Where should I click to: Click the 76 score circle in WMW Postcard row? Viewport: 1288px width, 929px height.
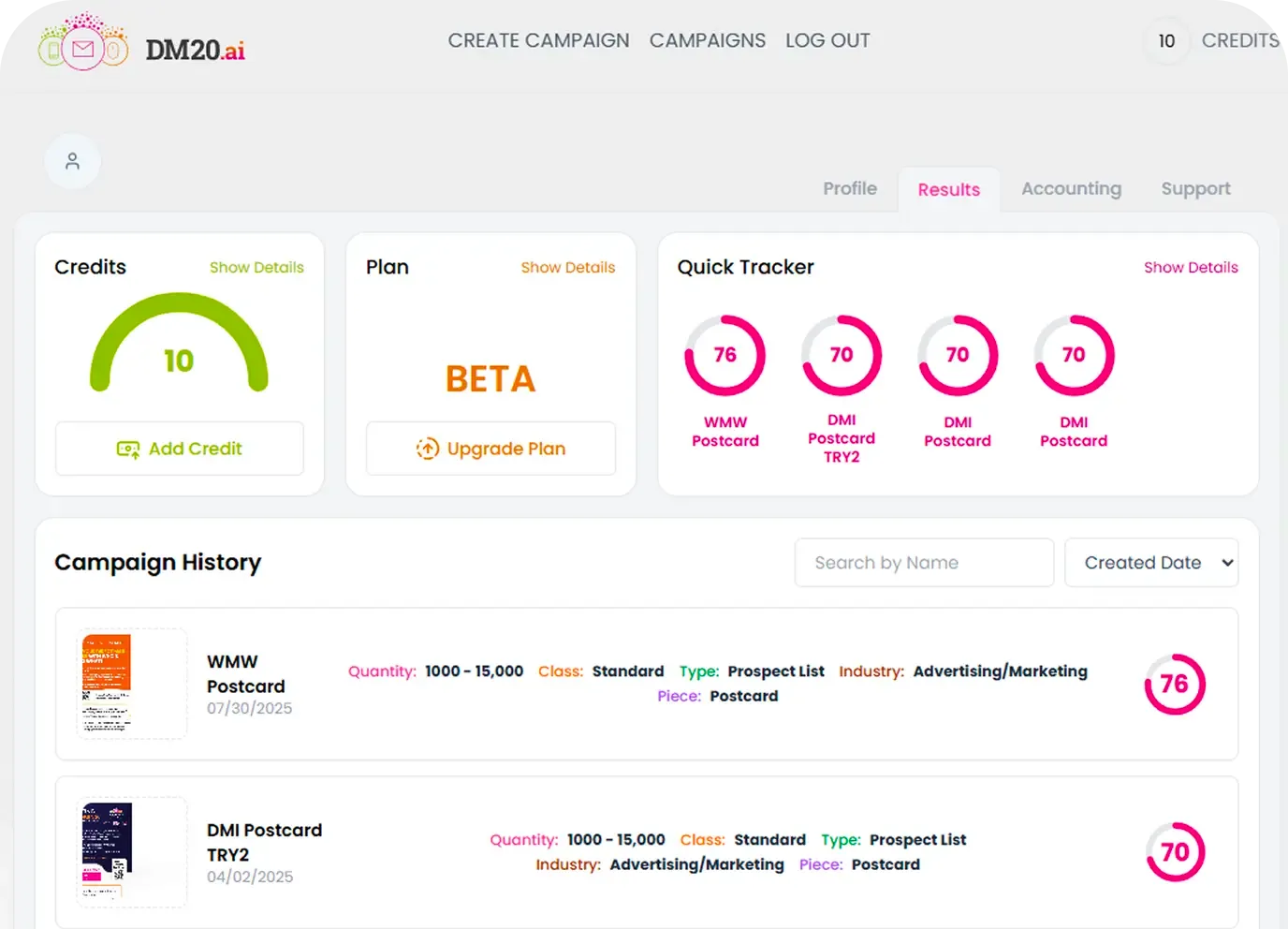1175,685
